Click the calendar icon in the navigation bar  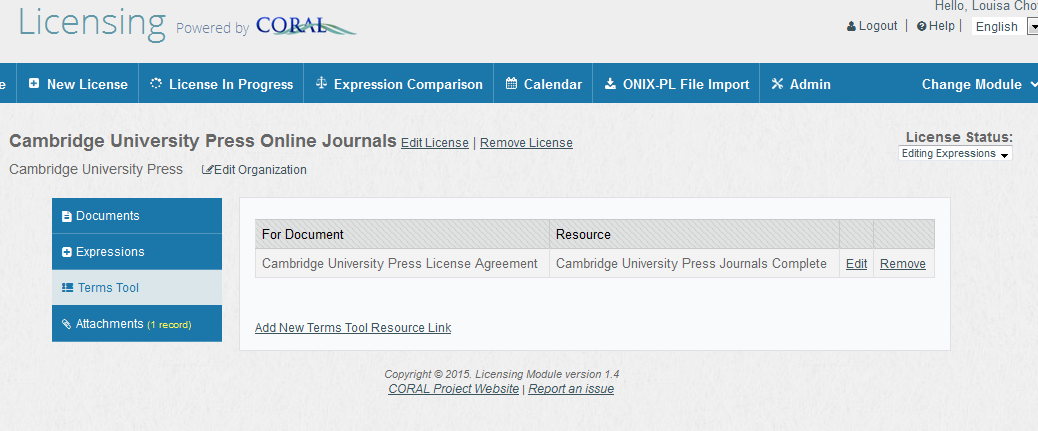pos(511,84)
